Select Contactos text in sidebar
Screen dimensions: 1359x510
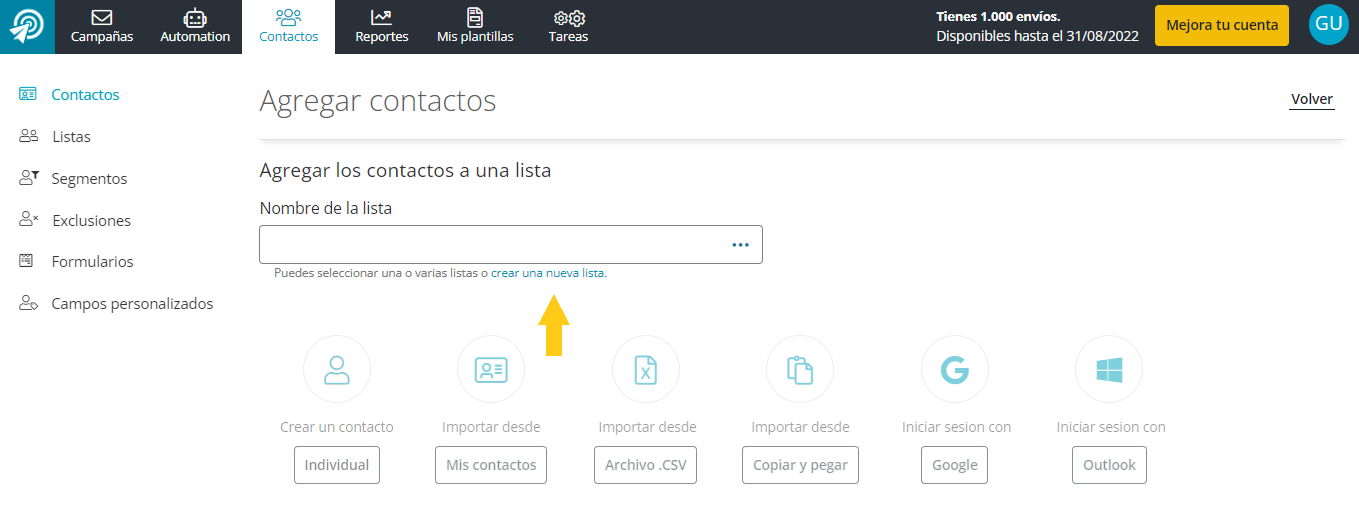85,95
